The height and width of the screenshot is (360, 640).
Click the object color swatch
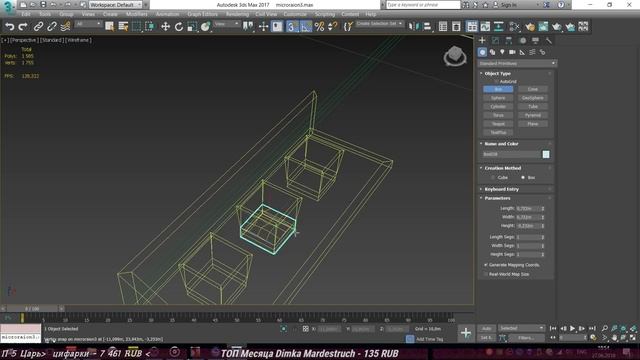(x=546, y=154)
